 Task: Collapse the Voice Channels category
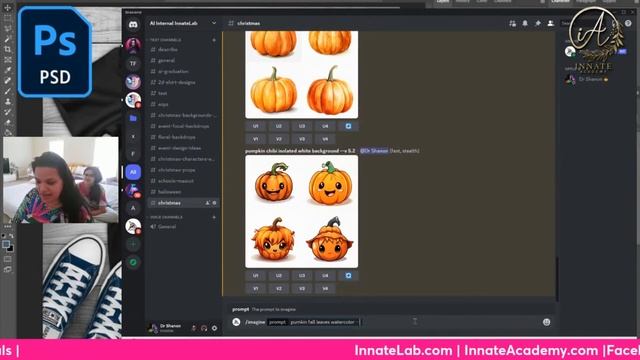166,217
